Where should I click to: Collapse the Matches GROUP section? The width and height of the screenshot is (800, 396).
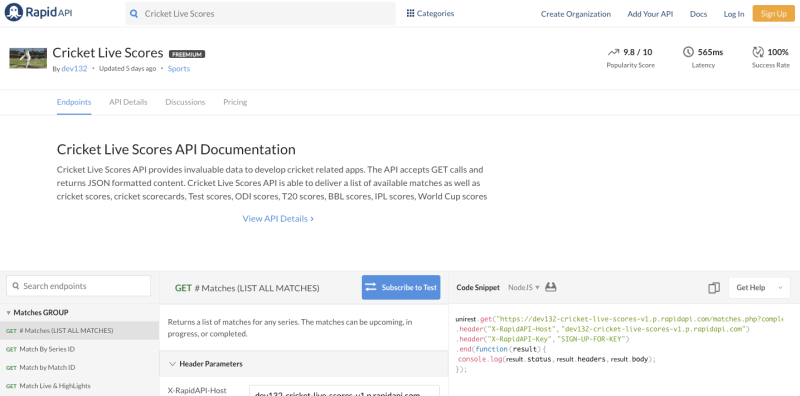click(9, 312)
